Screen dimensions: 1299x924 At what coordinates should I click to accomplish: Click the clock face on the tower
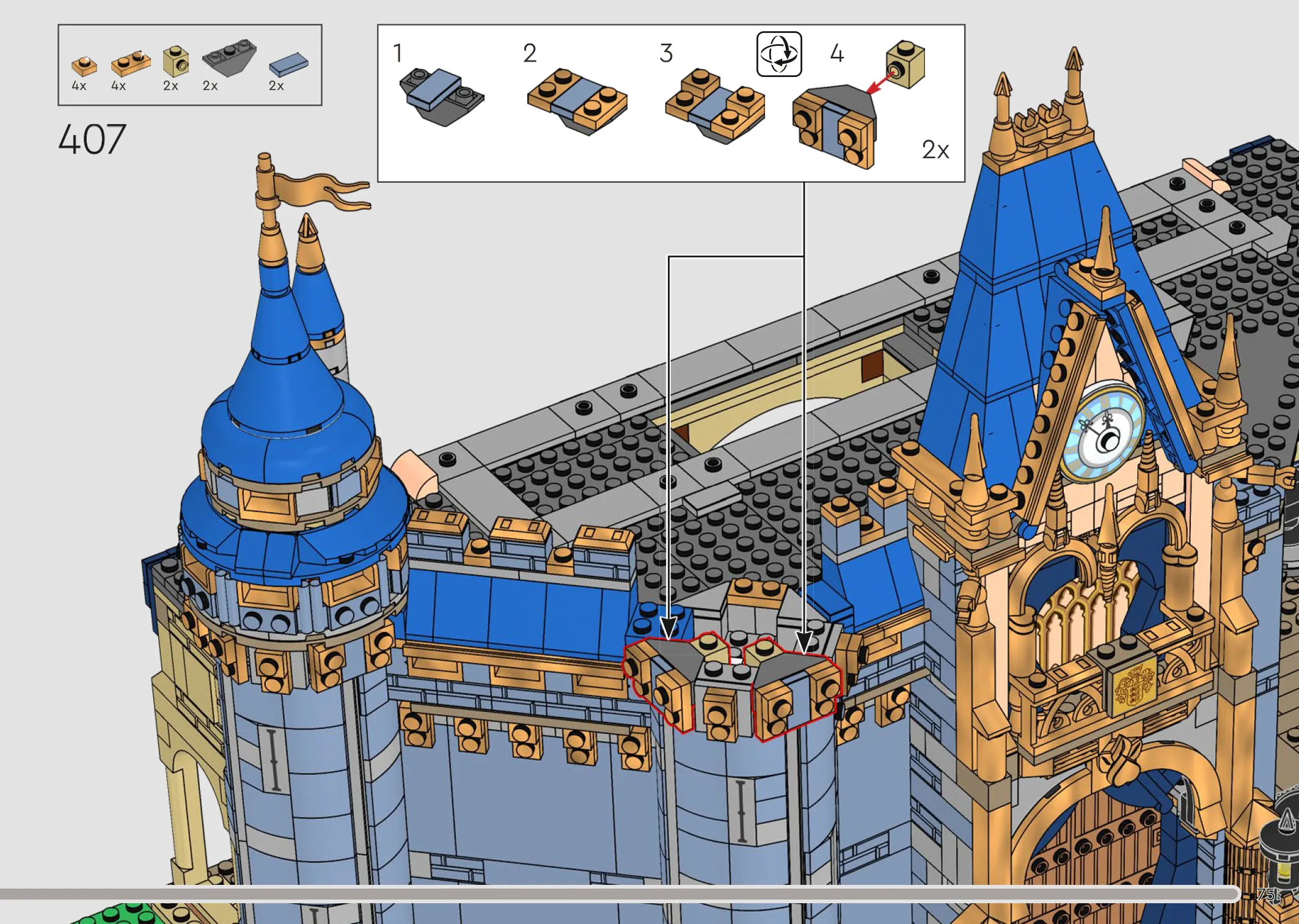1102,431
